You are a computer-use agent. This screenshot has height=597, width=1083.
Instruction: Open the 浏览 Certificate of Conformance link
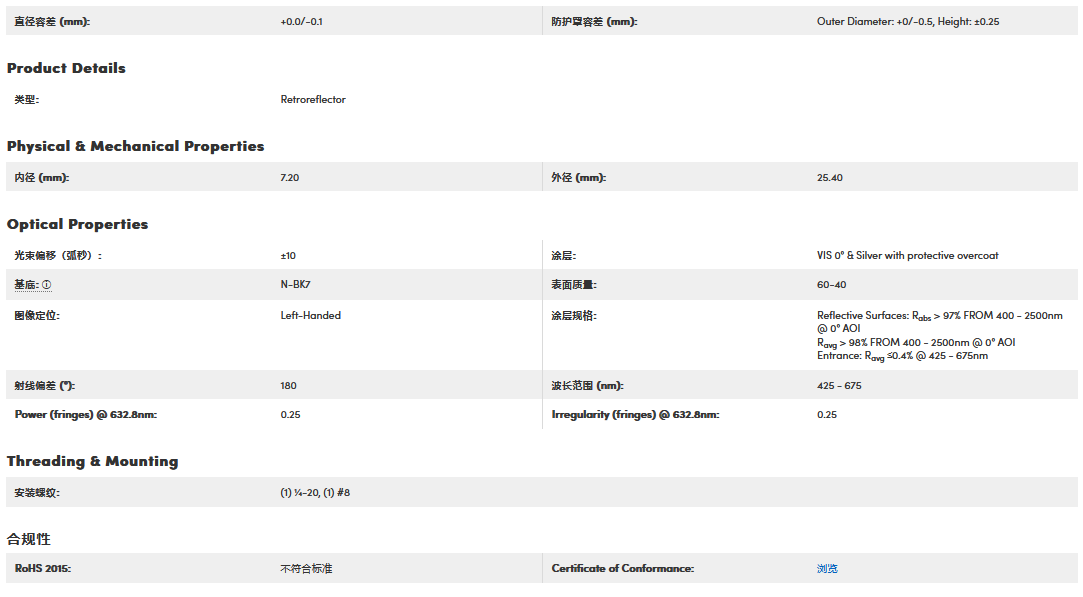pyautogui.click(x=827, y=569)
